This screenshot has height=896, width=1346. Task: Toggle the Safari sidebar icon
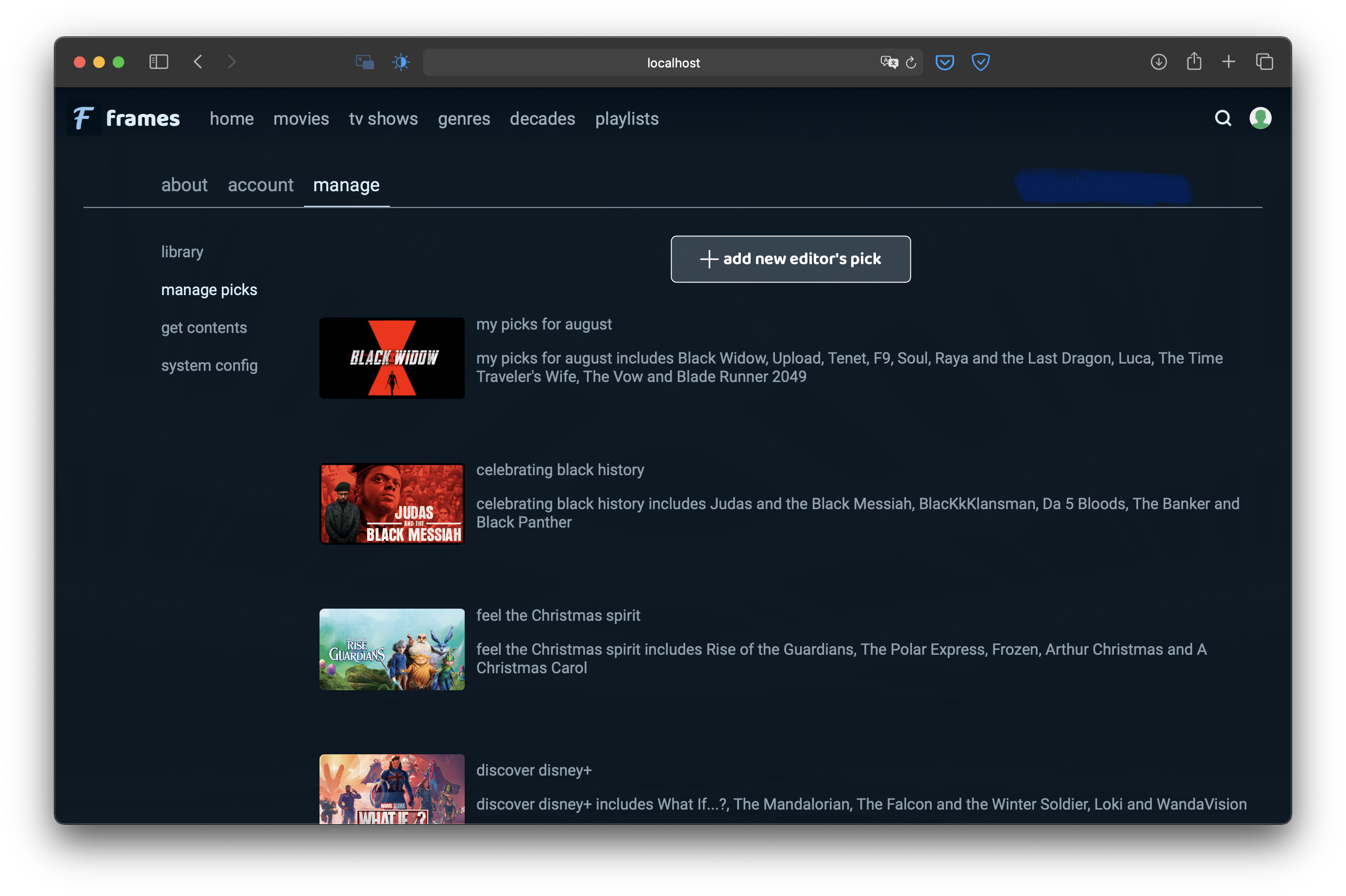click(158, 62)
